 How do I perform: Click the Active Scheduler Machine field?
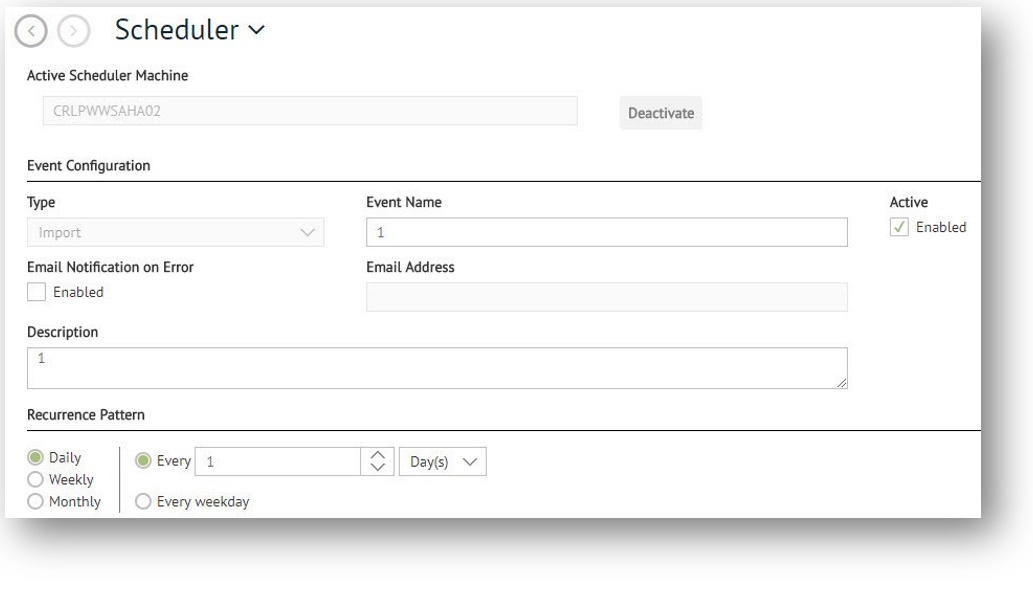click(310, 111)
